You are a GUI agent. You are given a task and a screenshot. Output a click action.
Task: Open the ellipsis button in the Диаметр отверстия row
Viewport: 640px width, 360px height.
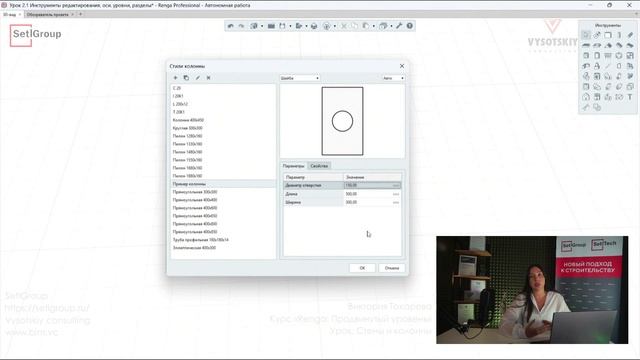pyautogui.click(x=396, y=185)
